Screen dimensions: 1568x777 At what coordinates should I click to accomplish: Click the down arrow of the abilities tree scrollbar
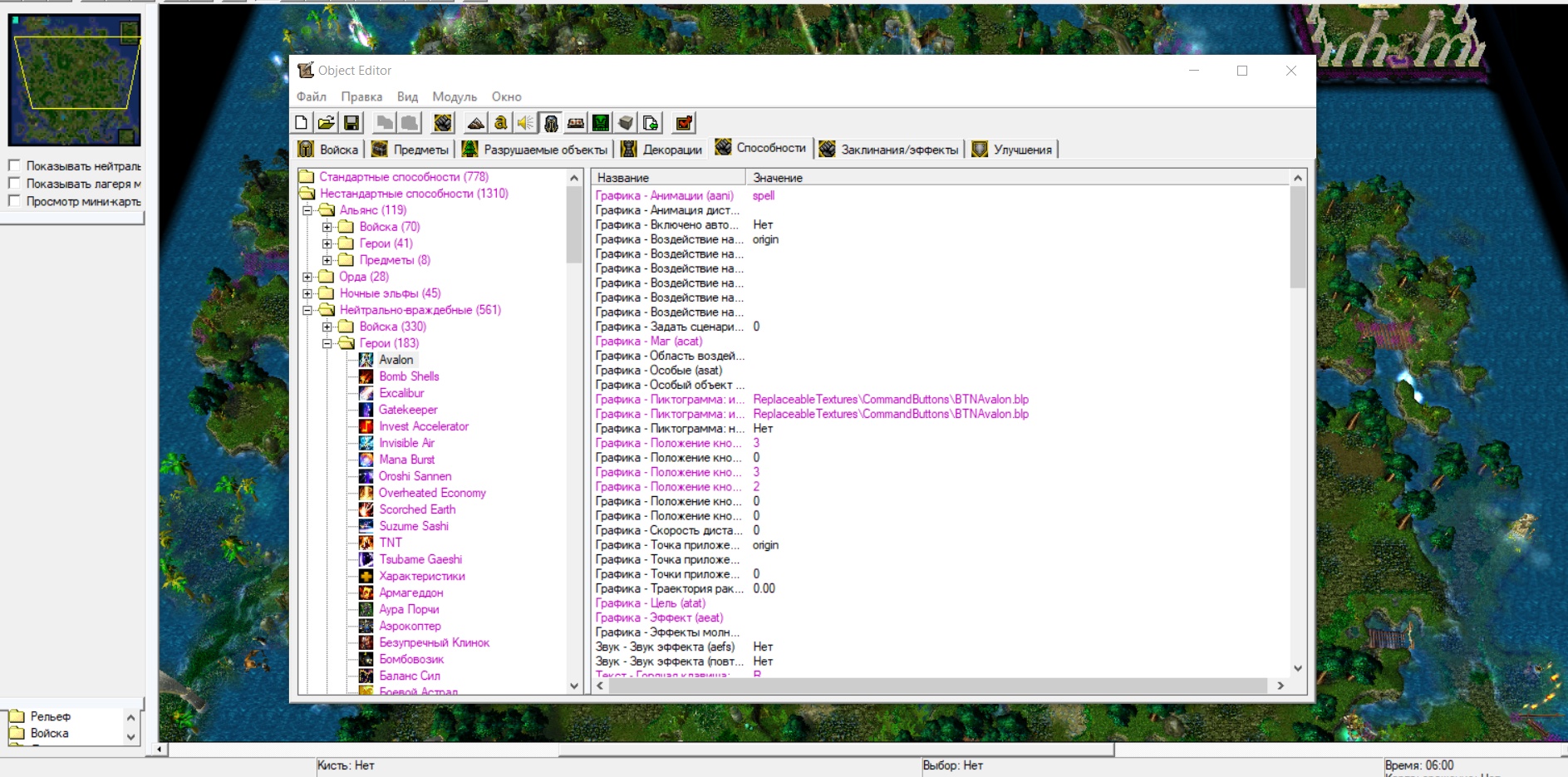pyautogui.click(x=574, y=686)
